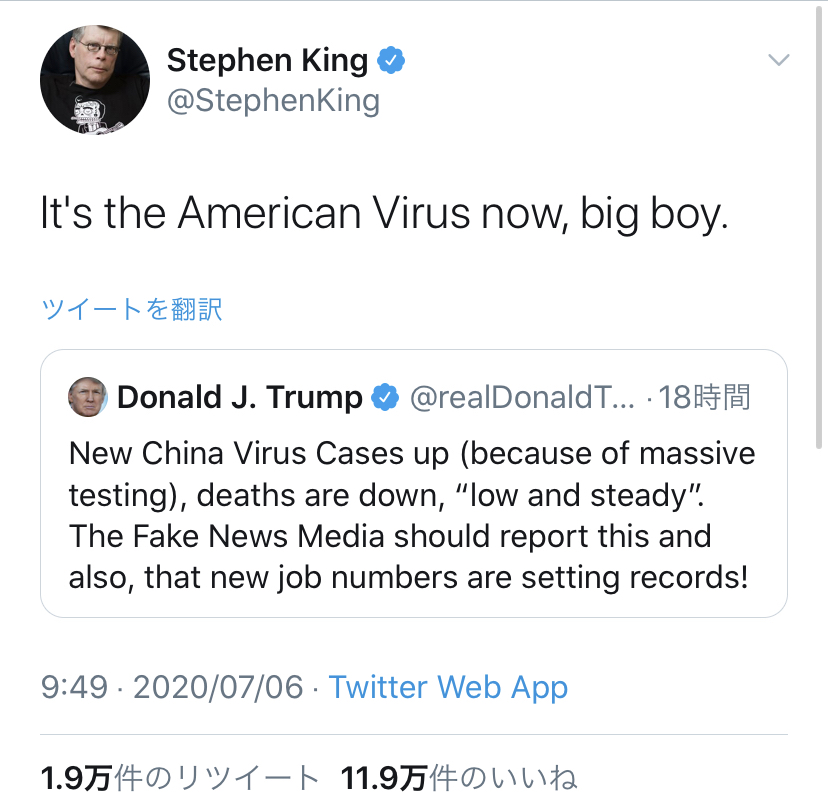The width and height of the screenshot is (828, 810).
Task: View the 11.9万件のいいね list
Action: (x=459, y=778)
